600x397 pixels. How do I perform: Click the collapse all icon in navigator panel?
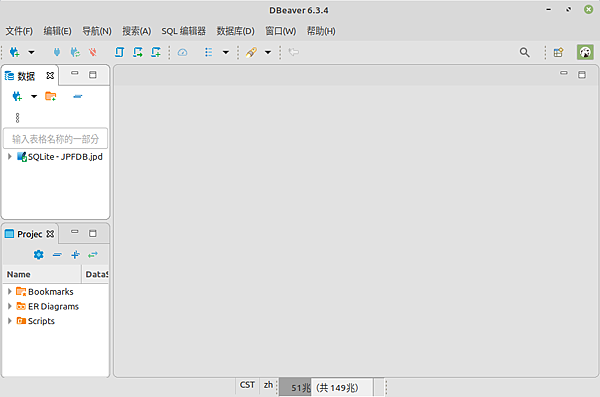[x=78, y=96]
